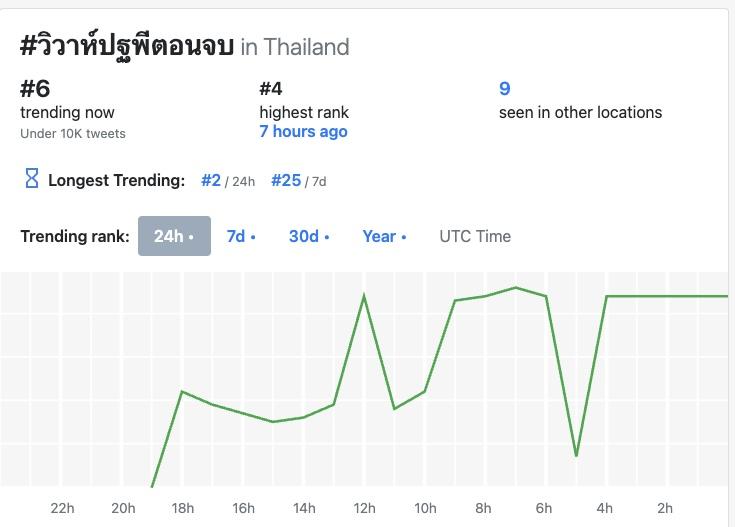Open the '7 hours ago' highest rank link
This screenshot has height=527, width=735.
303,131
